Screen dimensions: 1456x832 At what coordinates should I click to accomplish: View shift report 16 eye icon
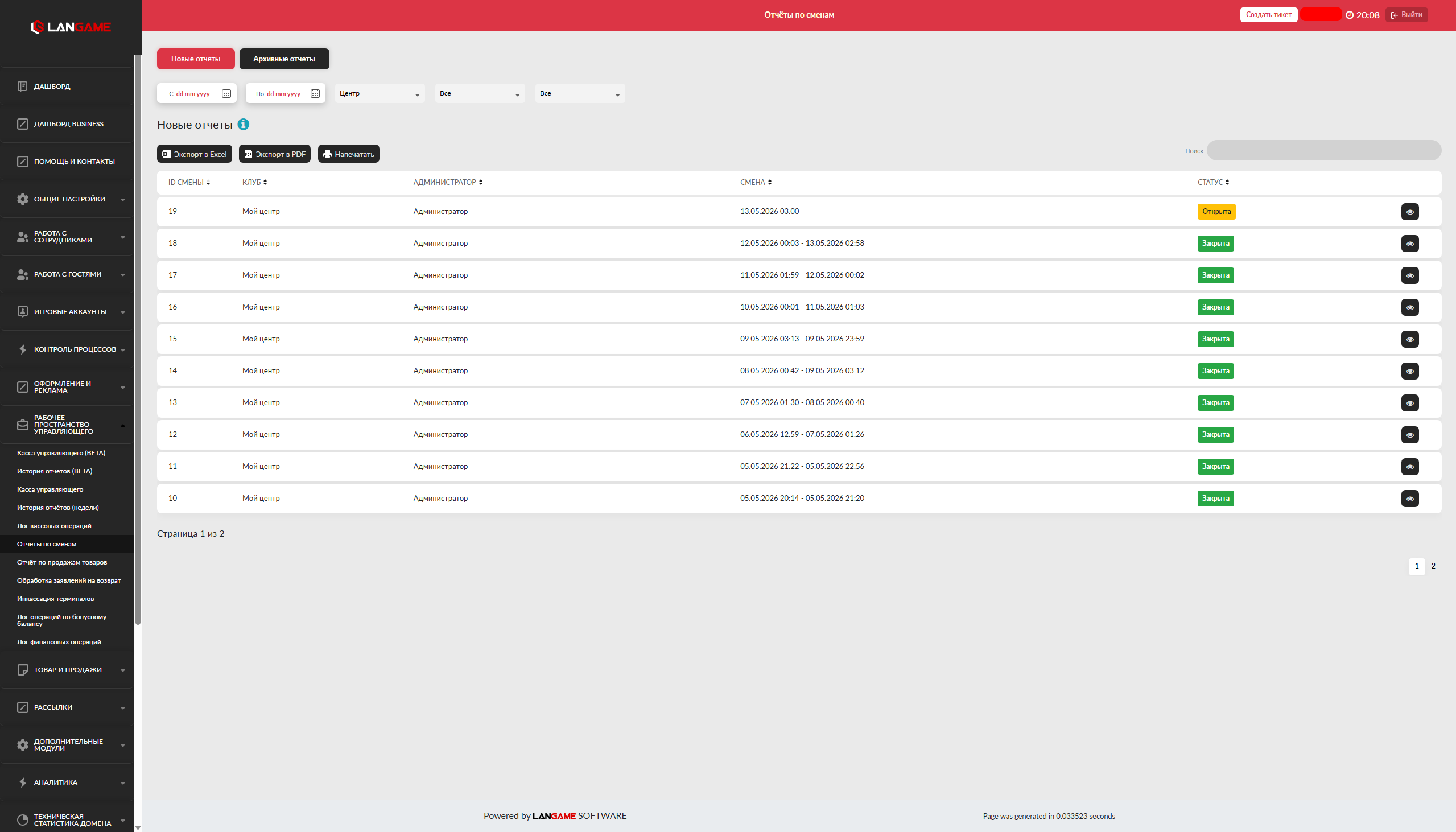[1410, 307]
